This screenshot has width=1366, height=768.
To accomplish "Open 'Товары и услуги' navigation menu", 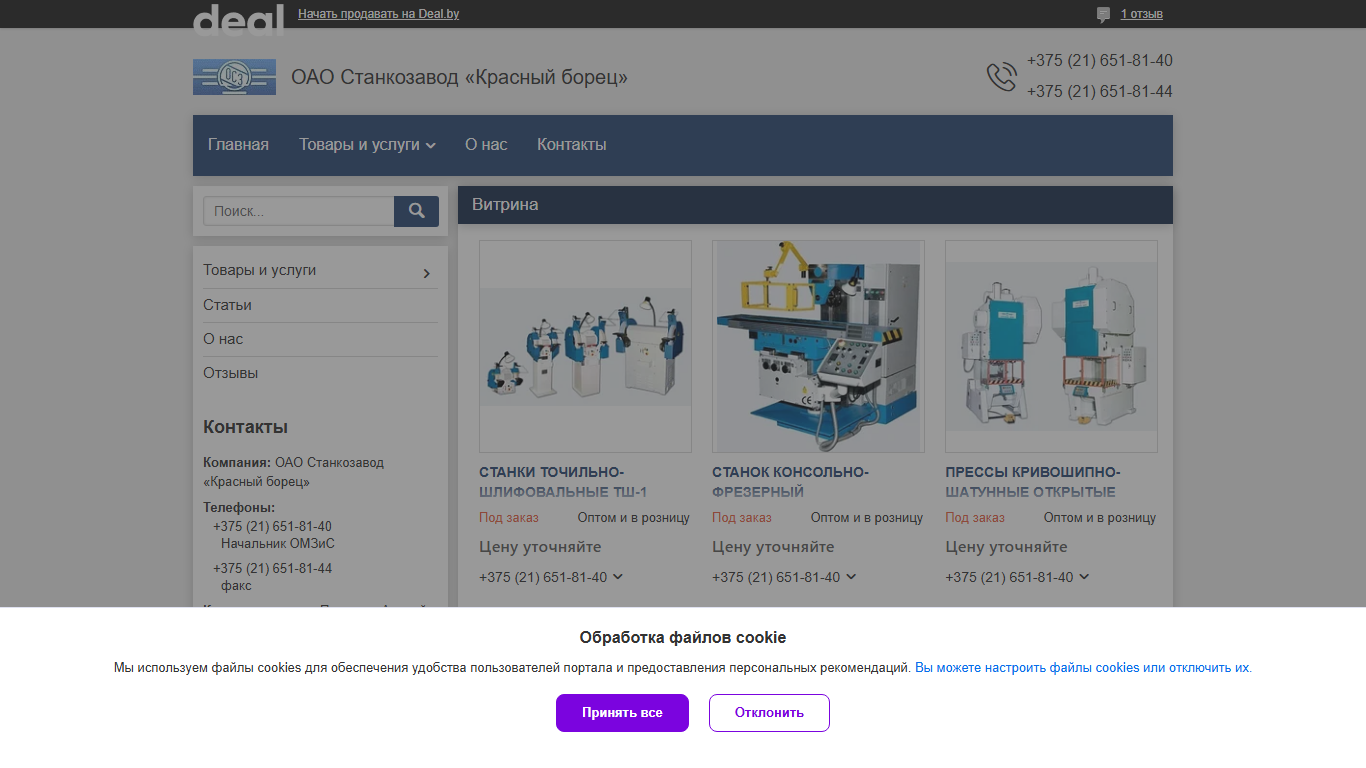I will pyautogui.click(x=367, y=145).
